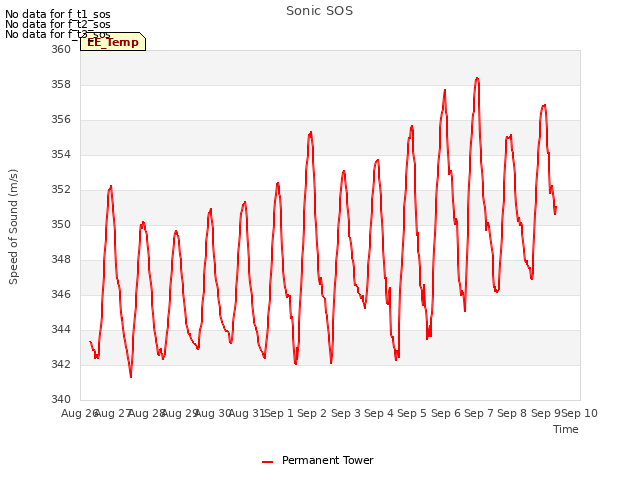Screen dimensions: 640x480
Task: Click the 354 y-axis tick label
Action: point(61,155)
